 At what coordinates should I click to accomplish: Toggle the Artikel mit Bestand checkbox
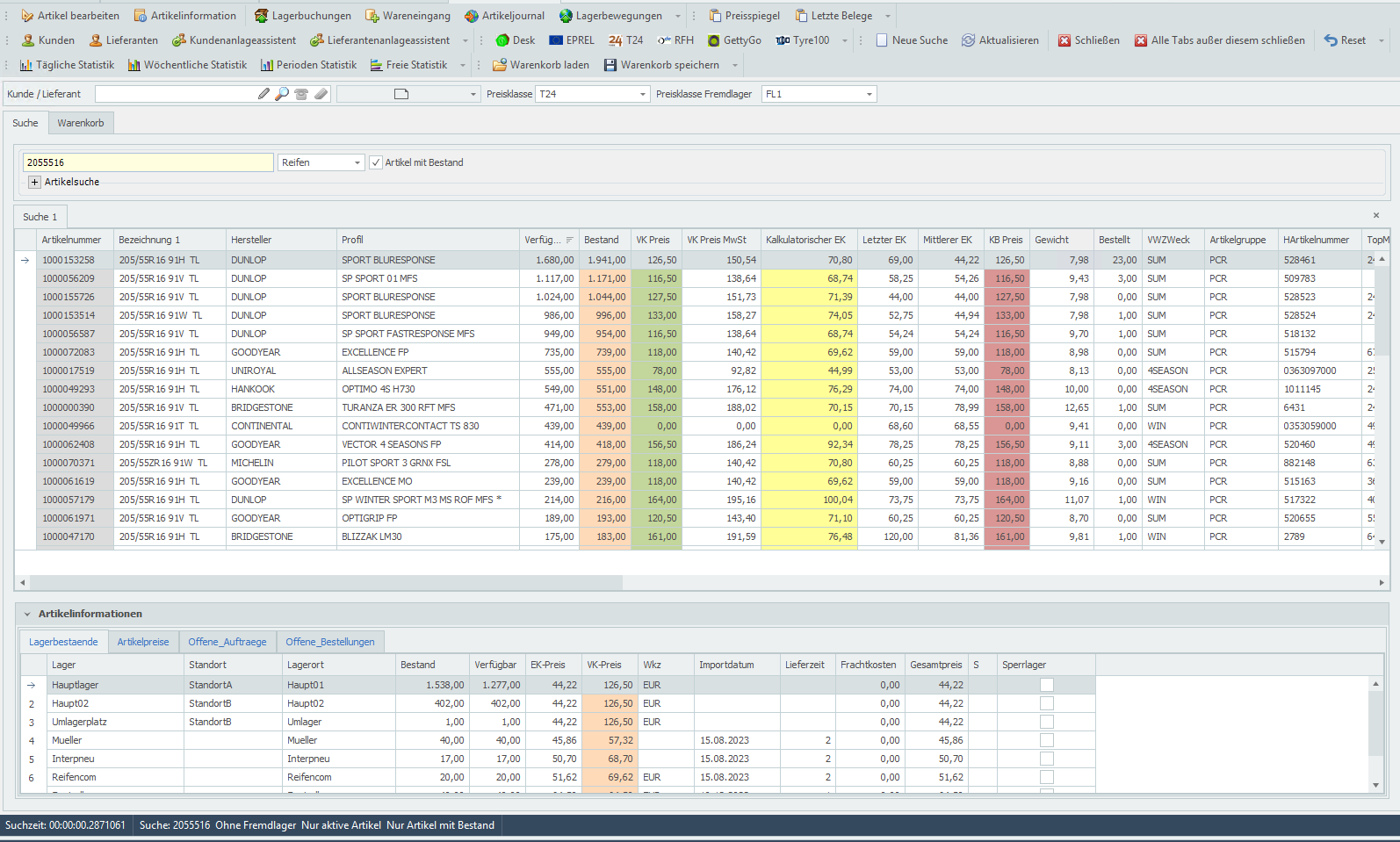coord(376,162)
